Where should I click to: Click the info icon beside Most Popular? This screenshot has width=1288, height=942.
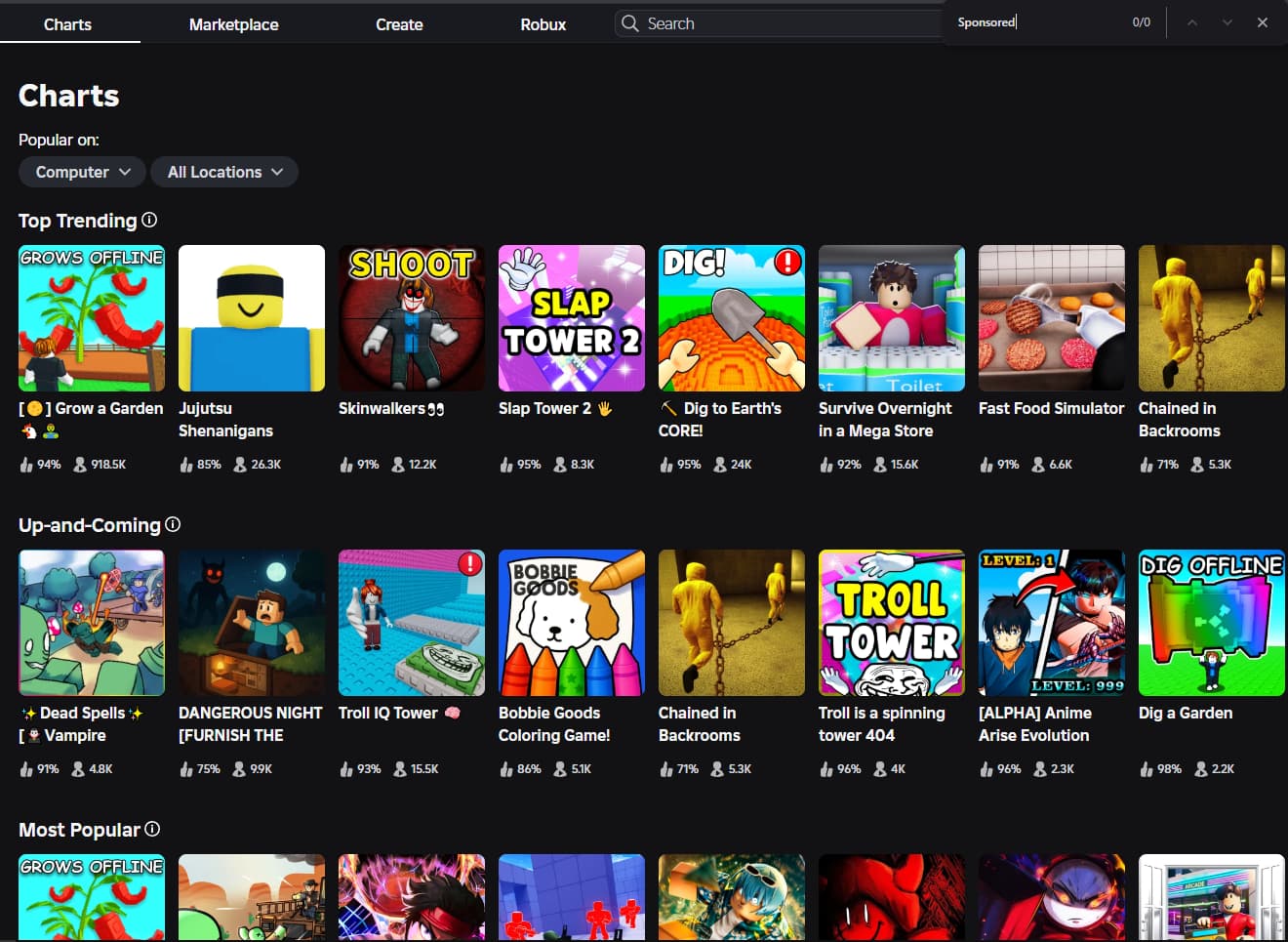(x=152, y=829)
